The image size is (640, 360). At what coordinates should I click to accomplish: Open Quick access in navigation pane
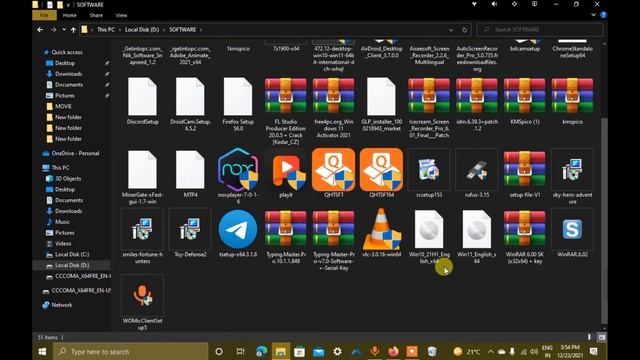(67, 52)
